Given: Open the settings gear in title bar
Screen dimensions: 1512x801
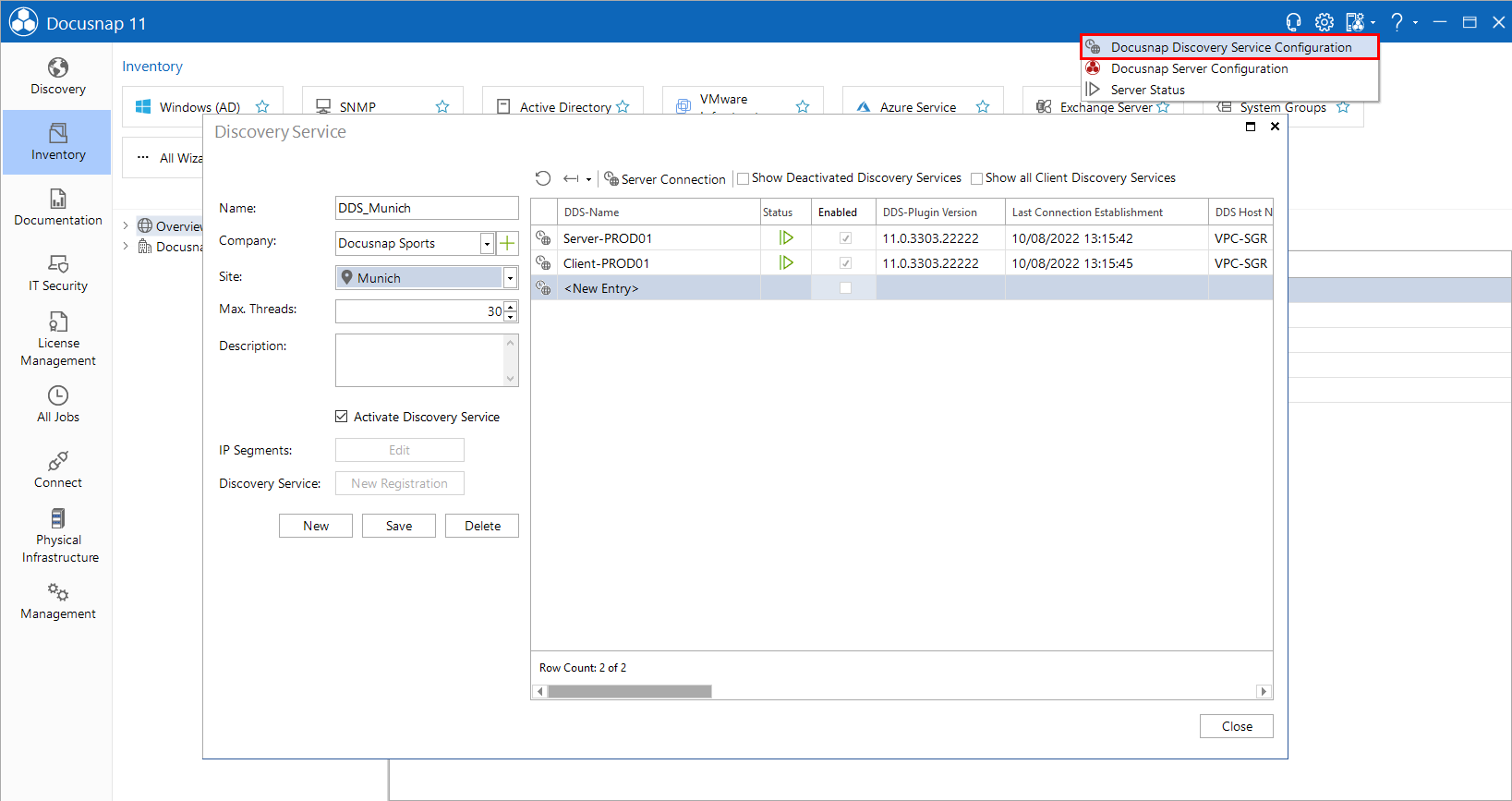Looking at the screenshot, I should tap(1325, 22).
